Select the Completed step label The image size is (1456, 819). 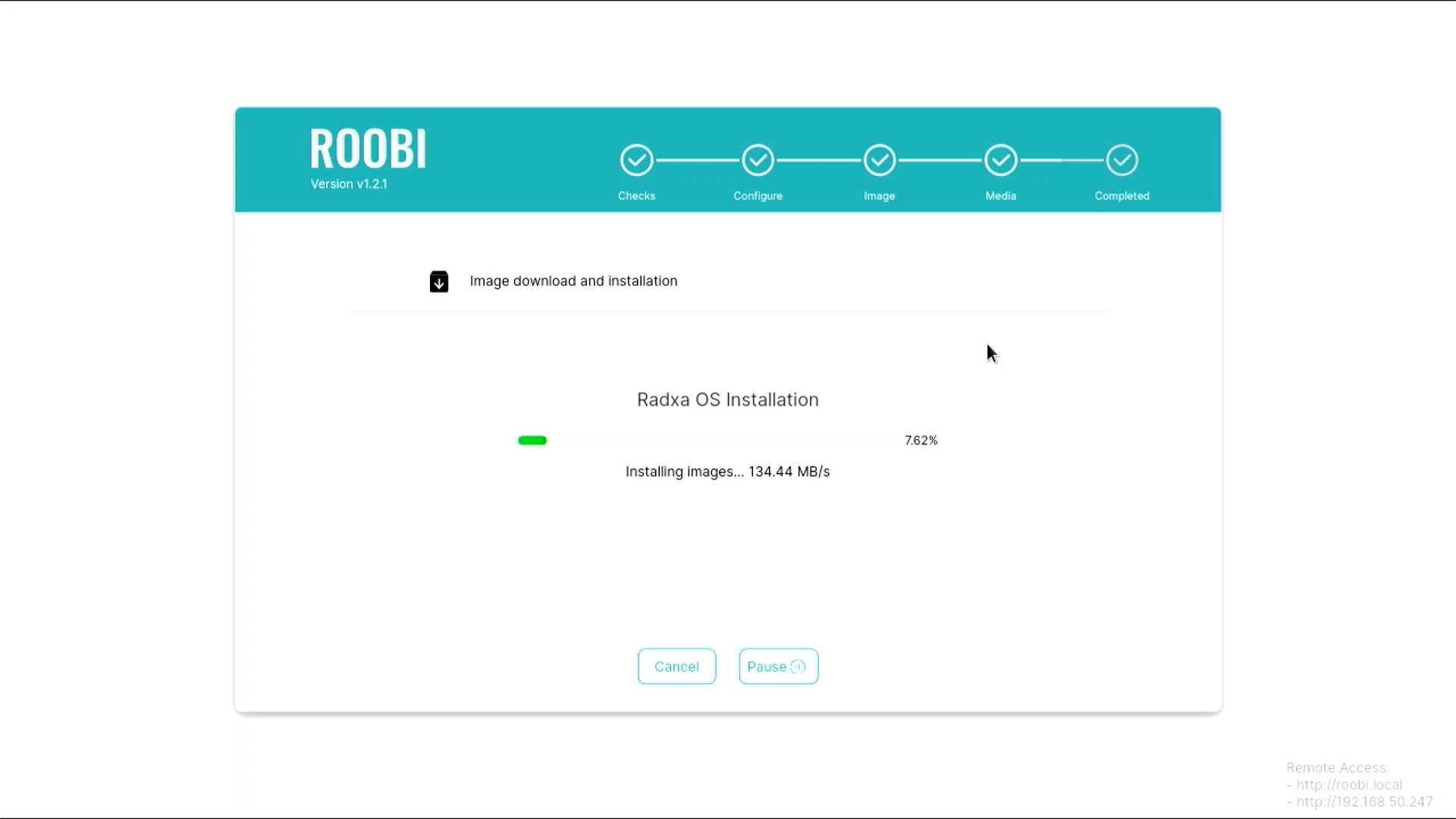pos(1122,196)
